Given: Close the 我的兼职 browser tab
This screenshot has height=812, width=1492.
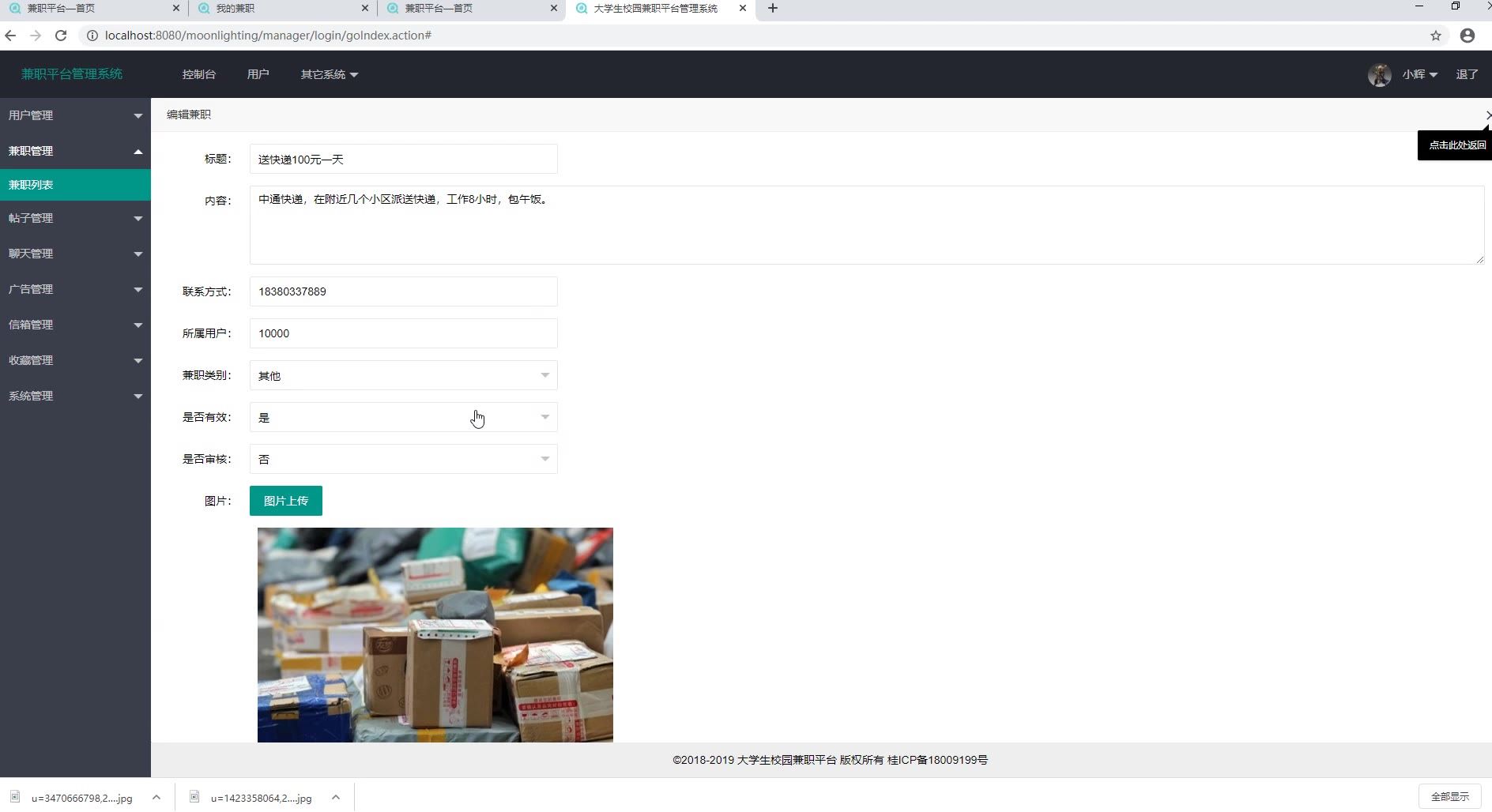Looking at the screenshot, I should [x=365, y=8].
